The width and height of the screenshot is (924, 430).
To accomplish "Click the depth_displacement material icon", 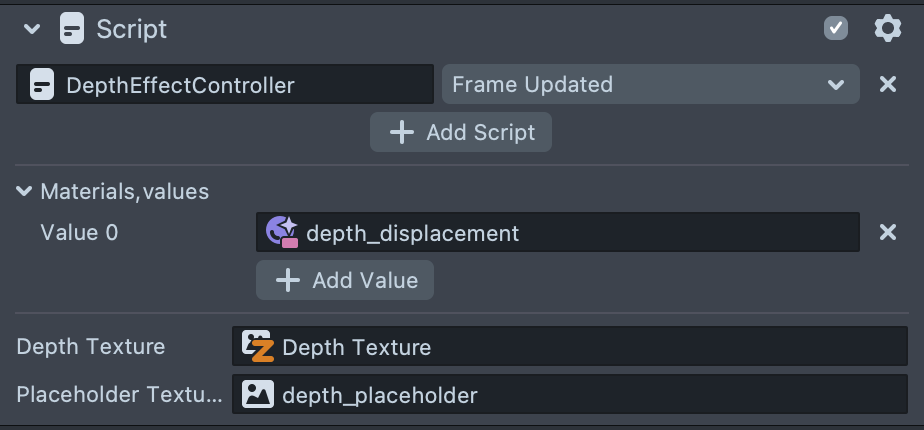I will point(281,233).
